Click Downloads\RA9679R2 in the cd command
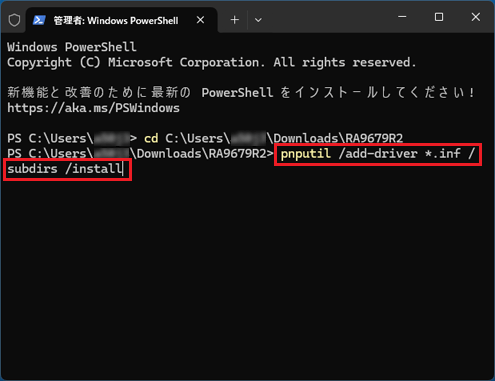495x381 pixels. pyautogui.click(x=338, y=138)
